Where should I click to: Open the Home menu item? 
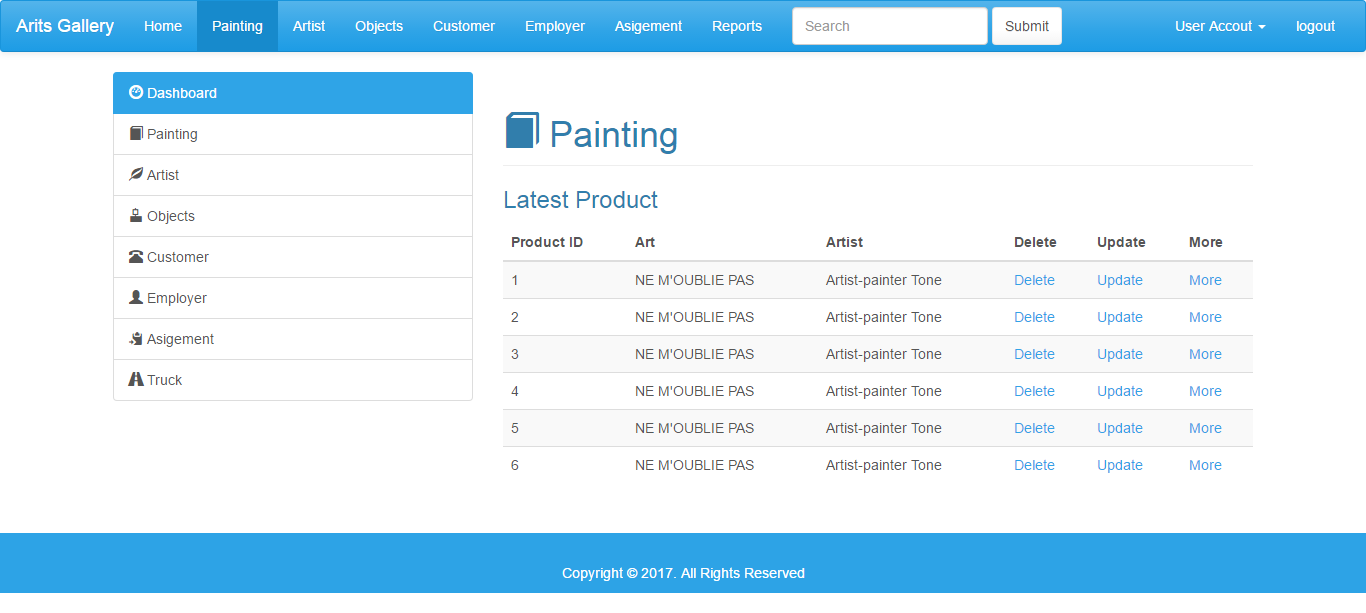tap(163, 25)
